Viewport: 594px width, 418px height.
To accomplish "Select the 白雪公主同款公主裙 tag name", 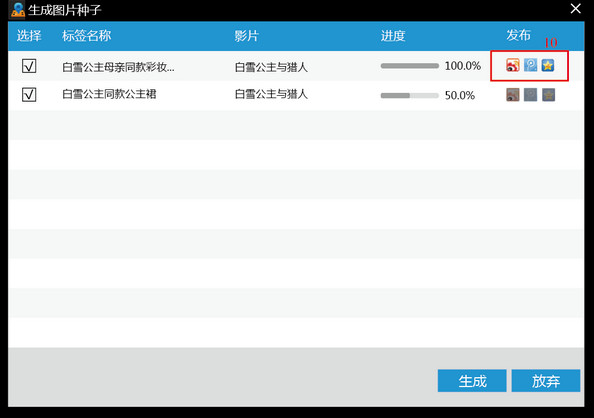I will coord(109,94).
